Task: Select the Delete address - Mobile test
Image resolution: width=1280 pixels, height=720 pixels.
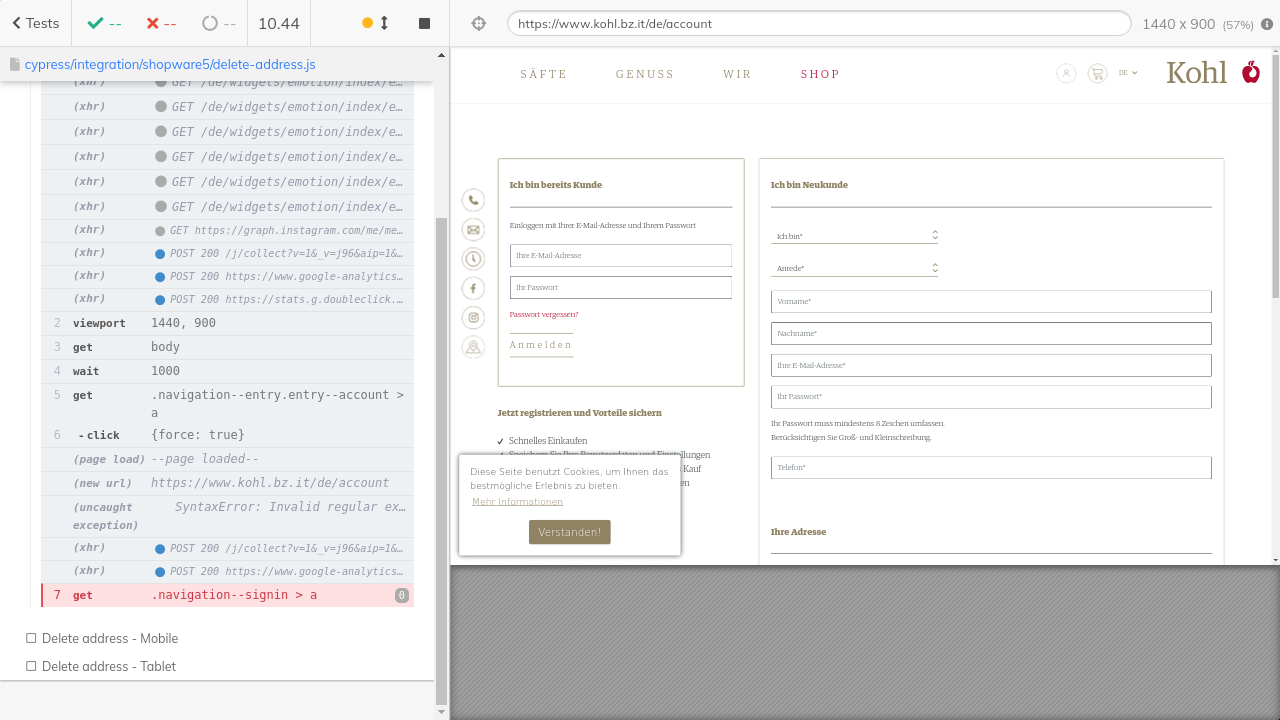Action: [x=110, y=638]
